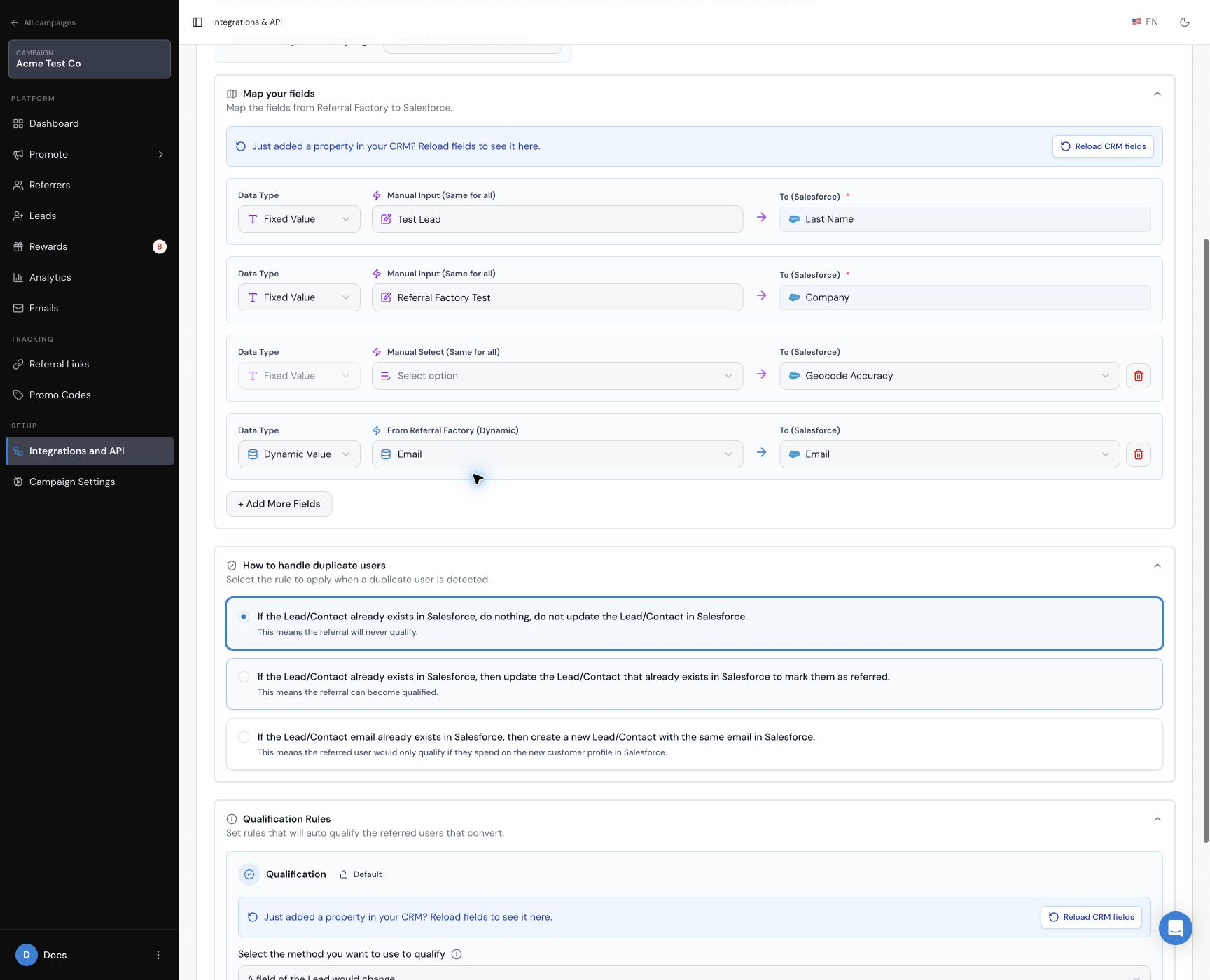Go to Leads page

pos(90,216)
